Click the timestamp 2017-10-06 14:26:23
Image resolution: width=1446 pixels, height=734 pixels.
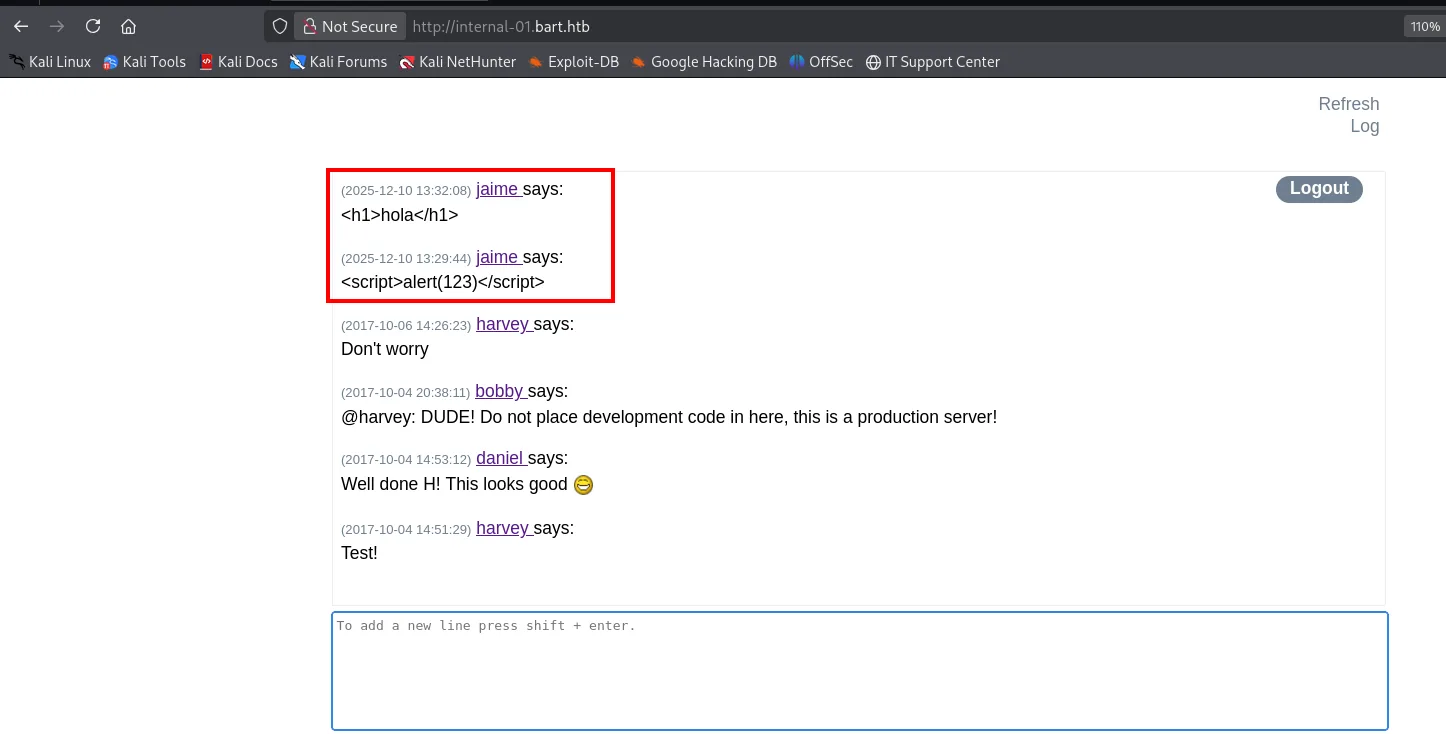(406, 325)
